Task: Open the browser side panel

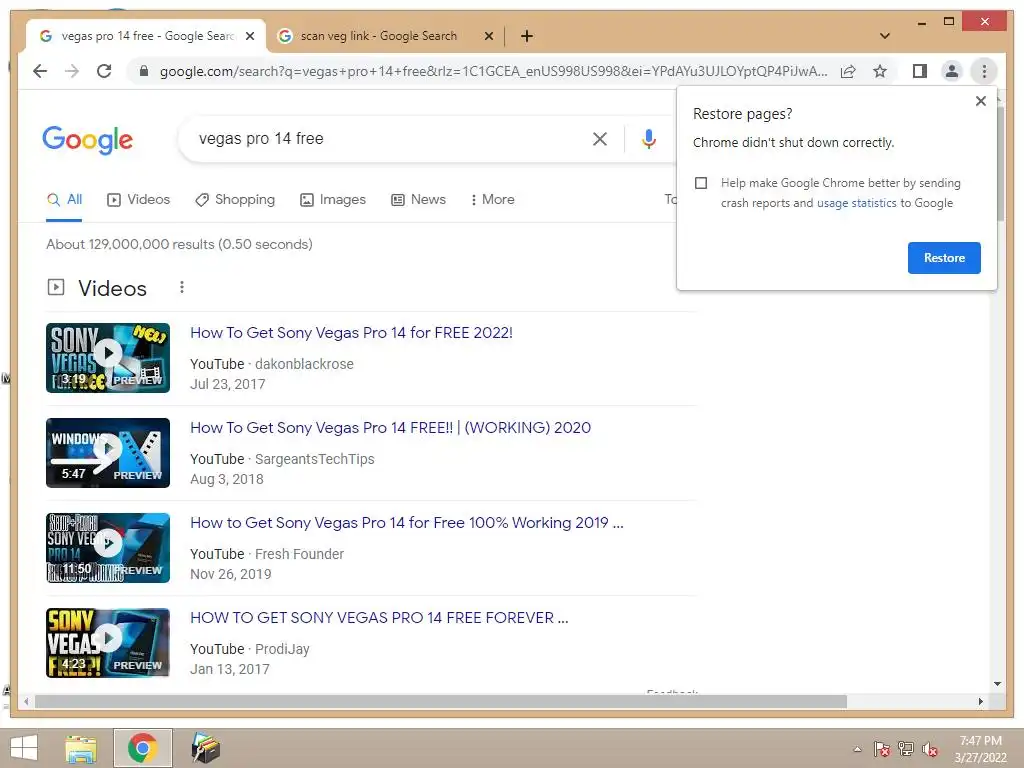Action: point(920,71)
